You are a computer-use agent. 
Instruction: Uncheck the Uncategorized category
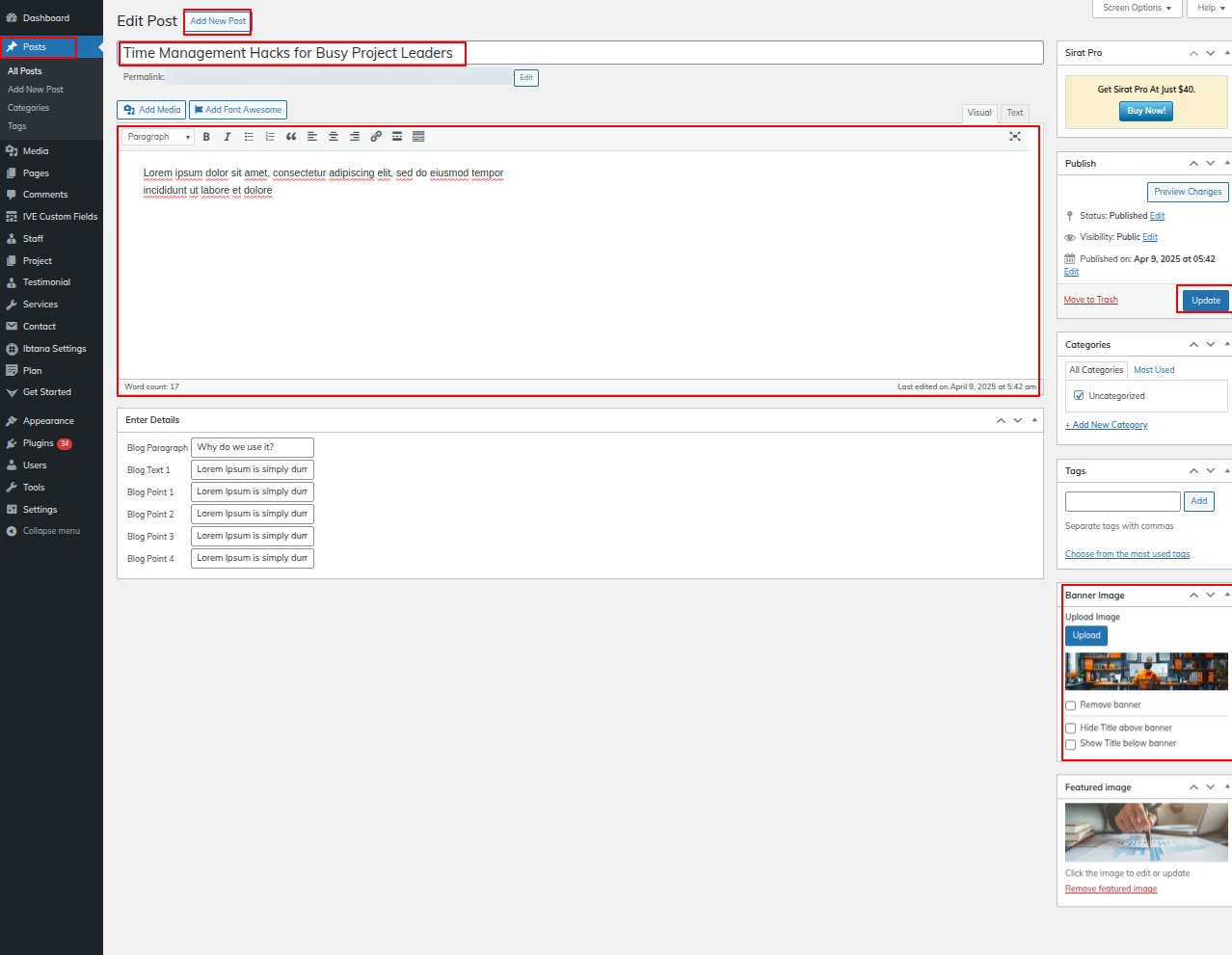(x=1079, y=396)
